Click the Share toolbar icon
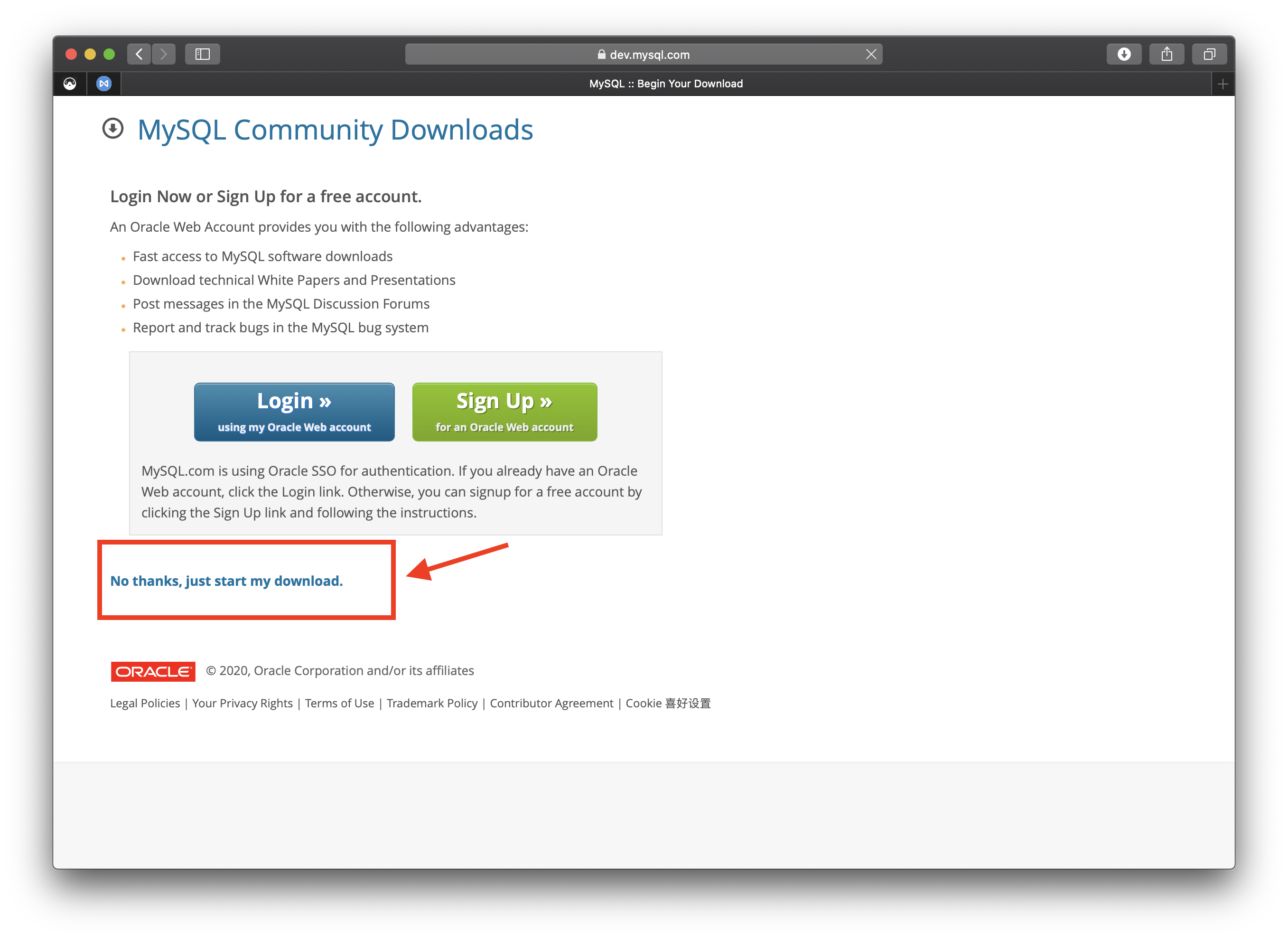This screenshot has height=939, width=1288. click(1166, 54)
